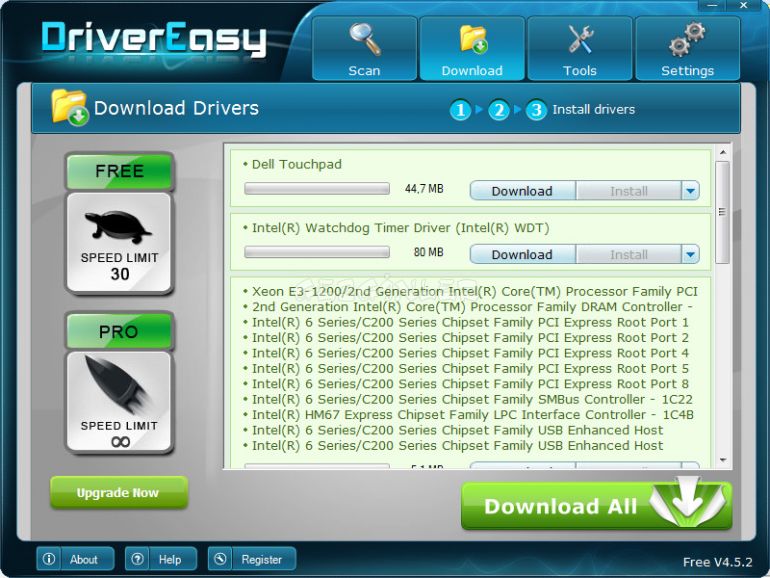The image size is (770, 578).
Task: Select the FREE speed plan label
Action: (x=119, y=171)
